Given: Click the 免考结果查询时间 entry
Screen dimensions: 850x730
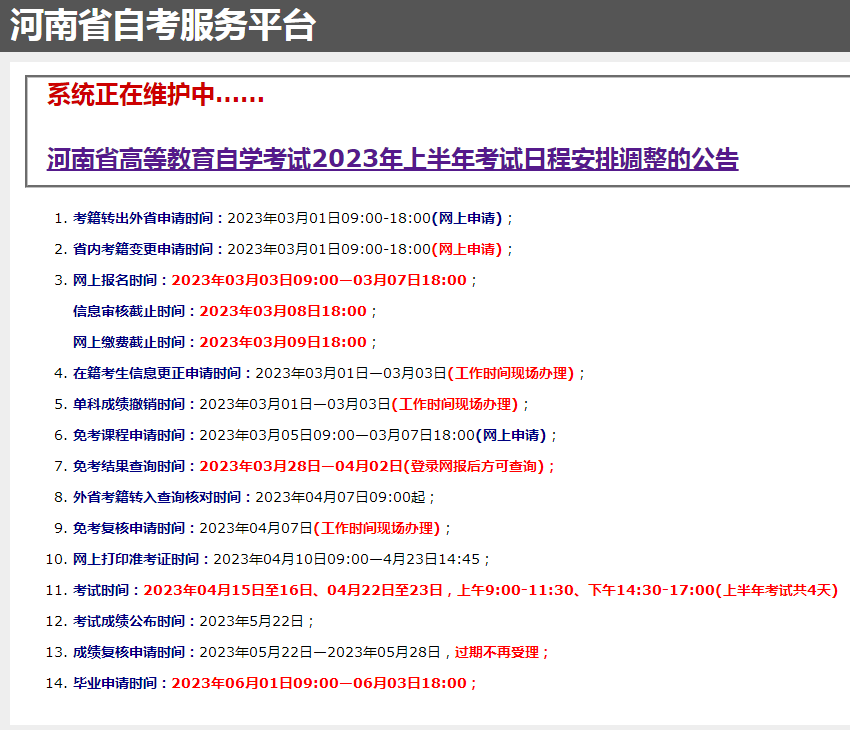Looking at the screenshot, I should [135, 466].
